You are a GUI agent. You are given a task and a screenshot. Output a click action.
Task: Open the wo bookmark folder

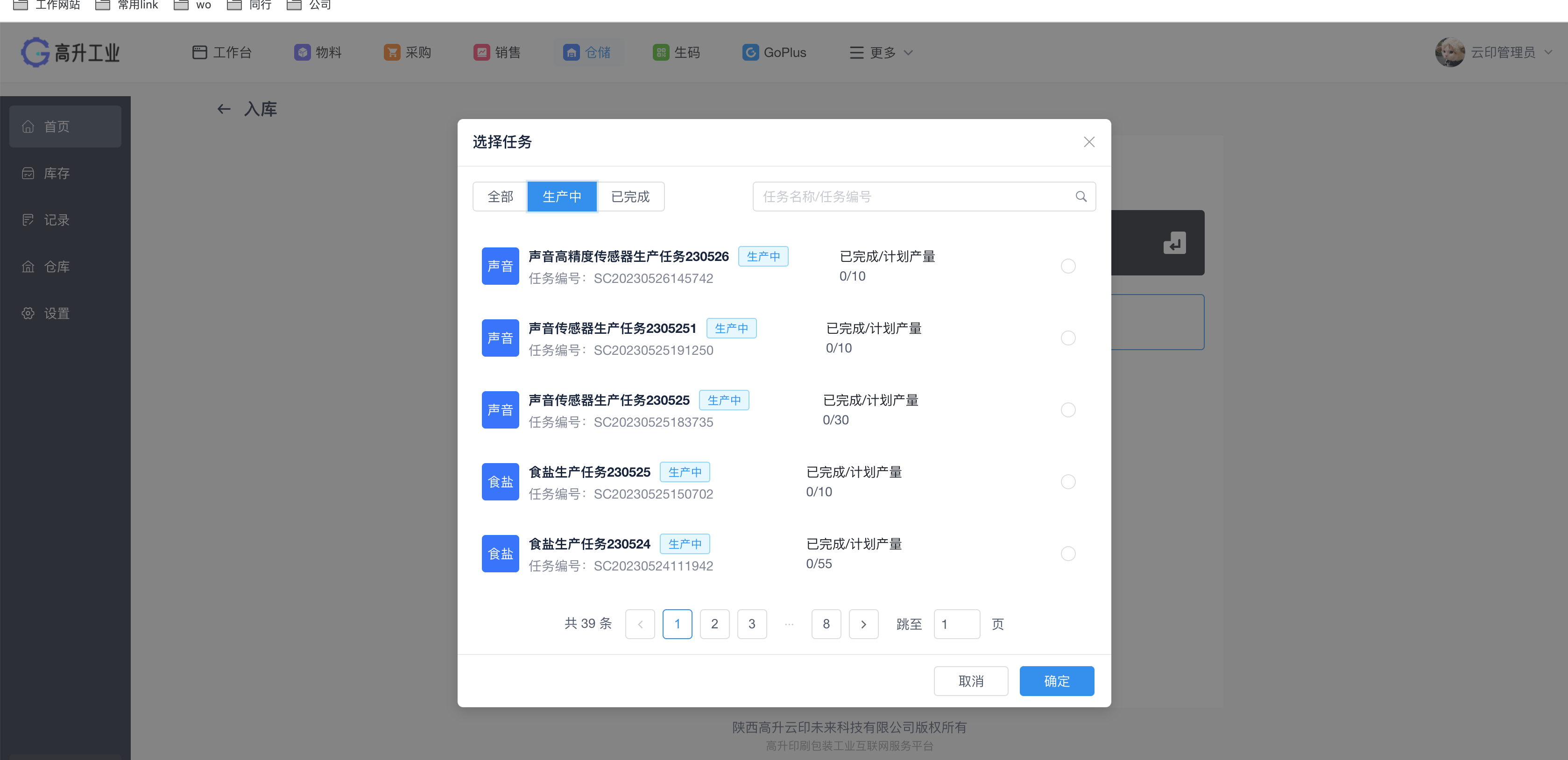pos(192,5)
